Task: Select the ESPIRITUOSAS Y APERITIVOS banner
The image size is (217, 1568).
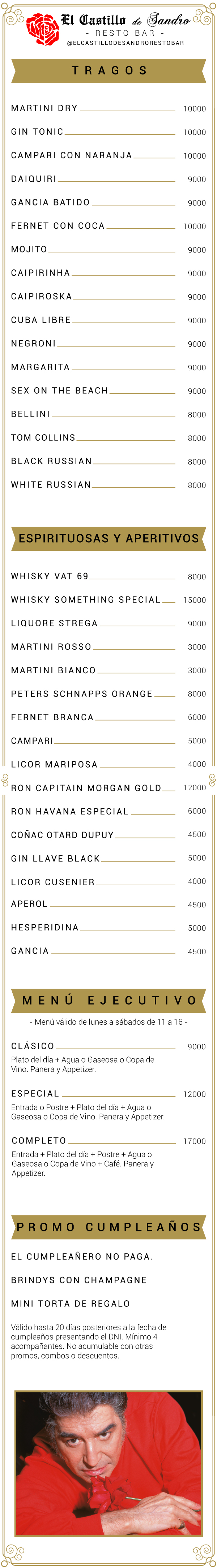Action: tap(109, 538)
